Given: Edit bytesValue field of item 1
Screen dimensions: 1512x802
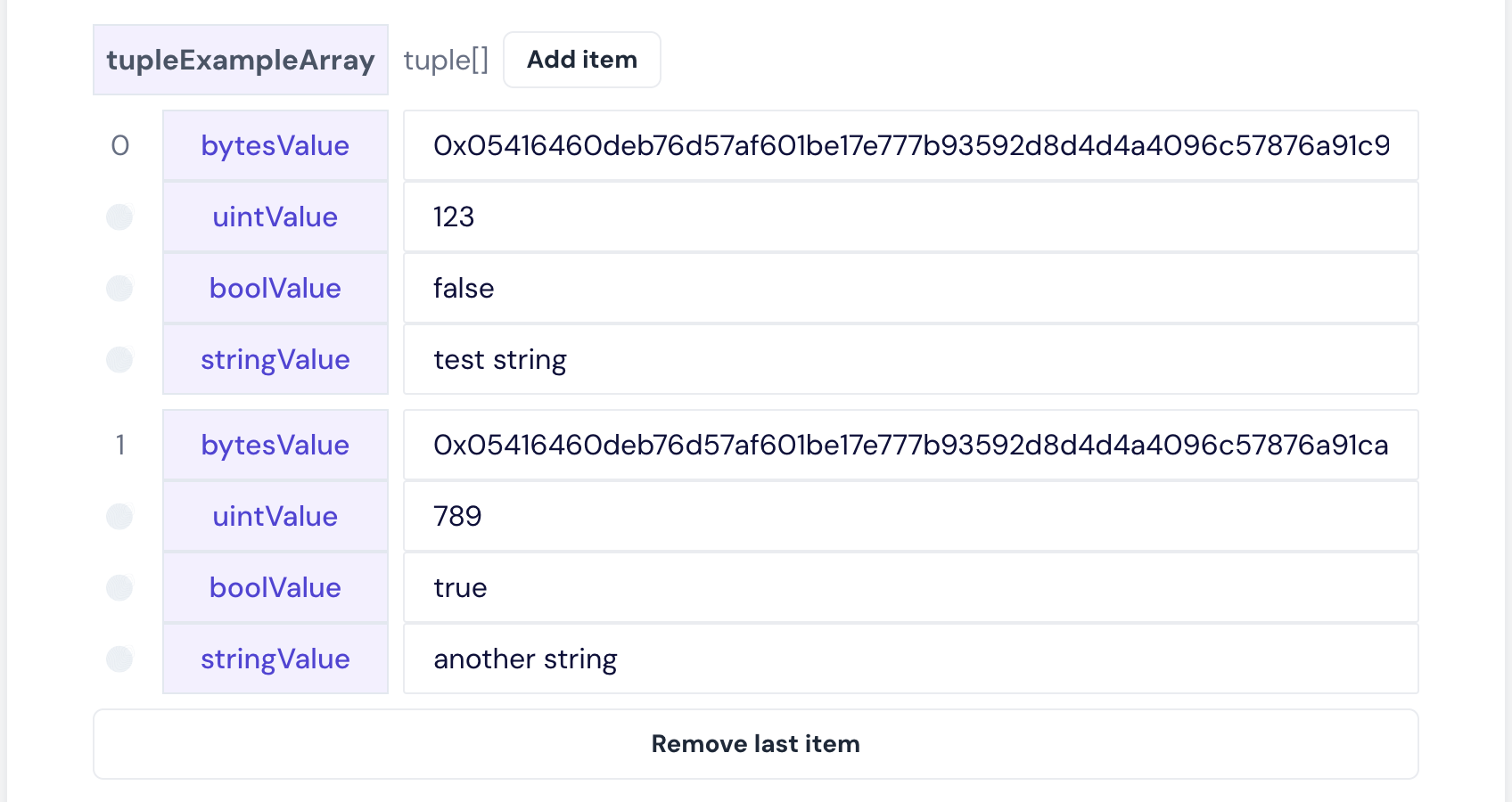Looking at the screenshot, I should coord(911,445).
